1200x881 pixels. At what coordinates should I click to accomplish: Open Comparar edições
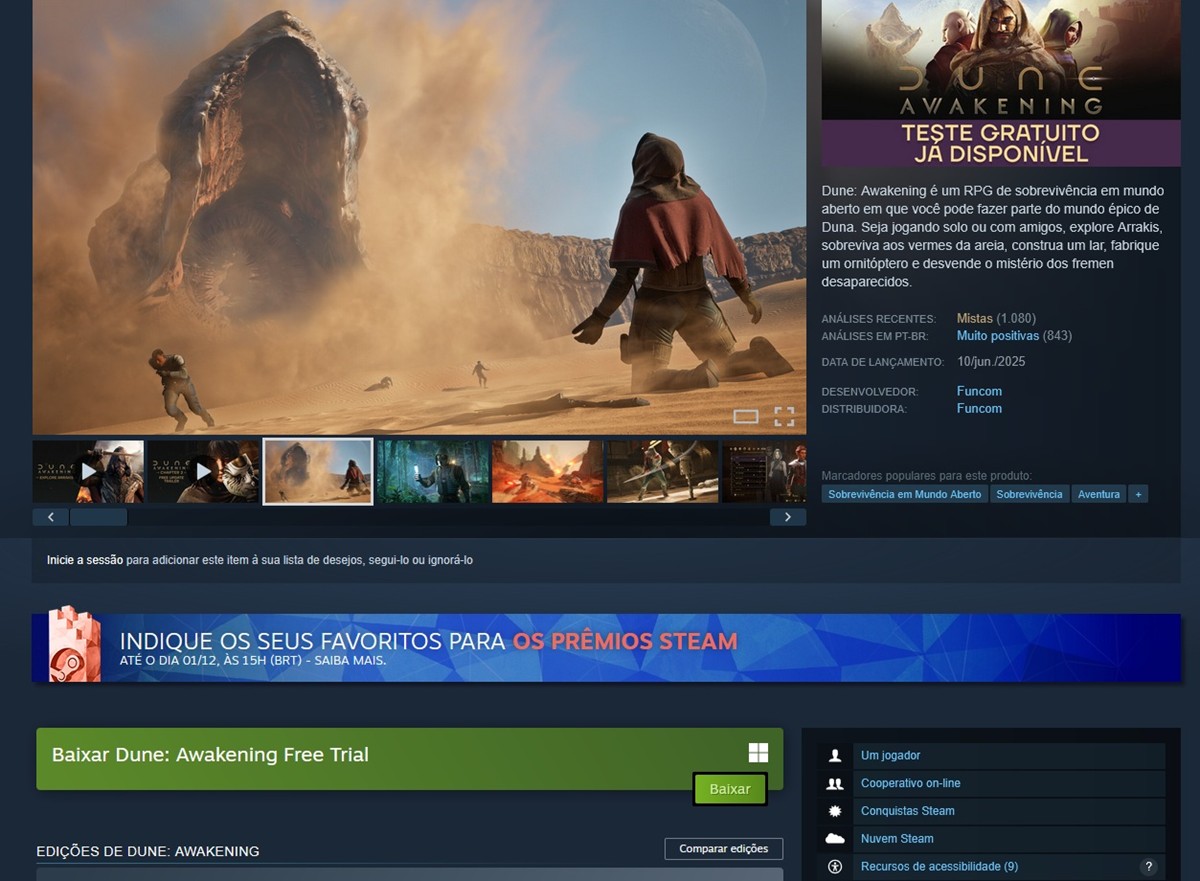coord(723,848)
